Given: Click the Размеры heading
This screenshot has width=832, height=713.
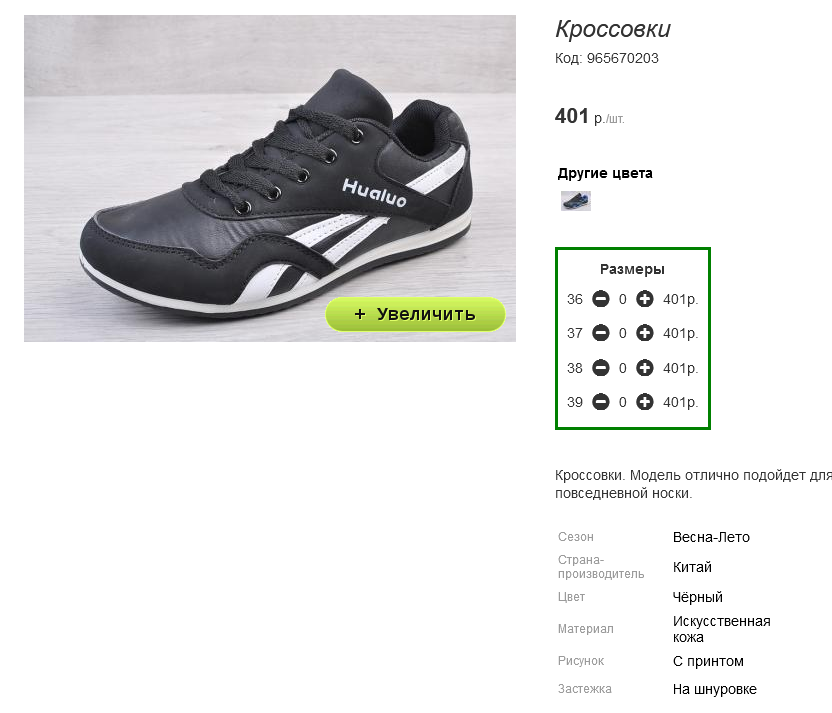Looking at the screenshot, I should (x=632, y=269).
